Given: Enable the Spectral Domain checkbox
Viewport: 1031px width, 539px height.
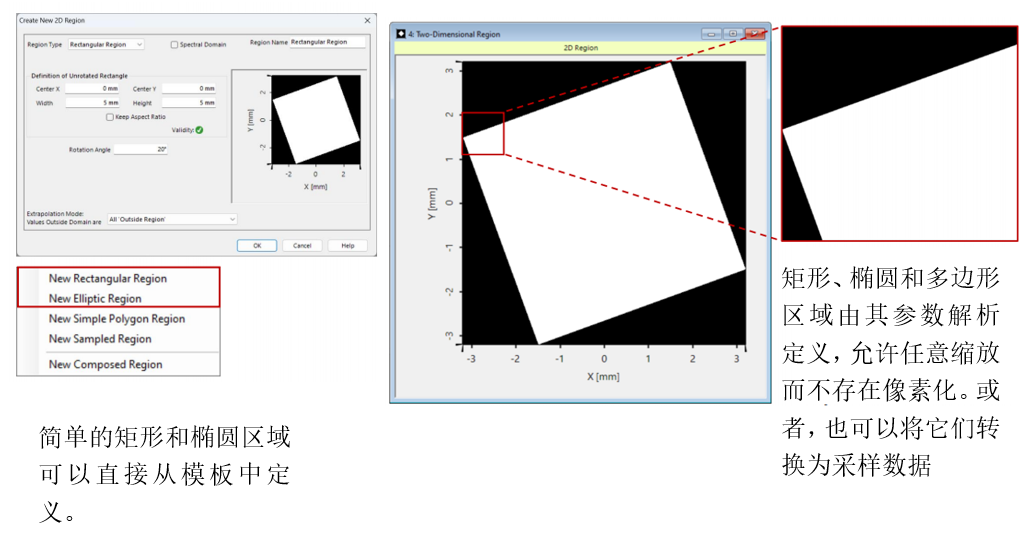Looking at the screenshot, I should click(174, 45).
